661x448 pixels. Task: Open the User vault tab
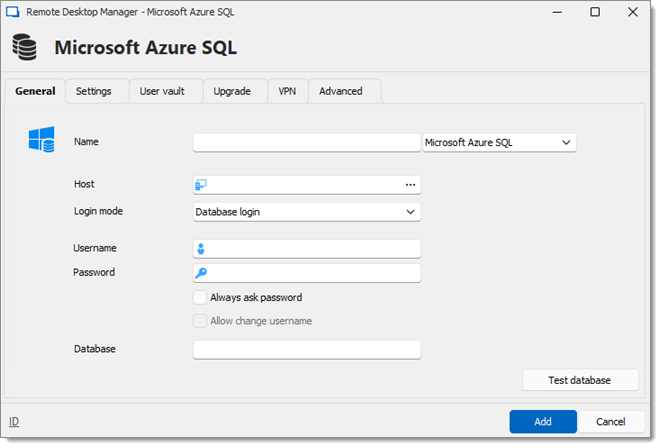click(x=162, y=91)
